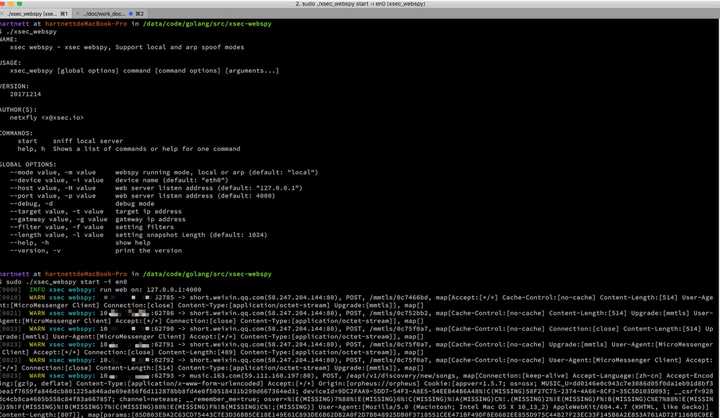
Task: Click the request path '/mmtls/0c752bb2'
Action: (400, 313)
